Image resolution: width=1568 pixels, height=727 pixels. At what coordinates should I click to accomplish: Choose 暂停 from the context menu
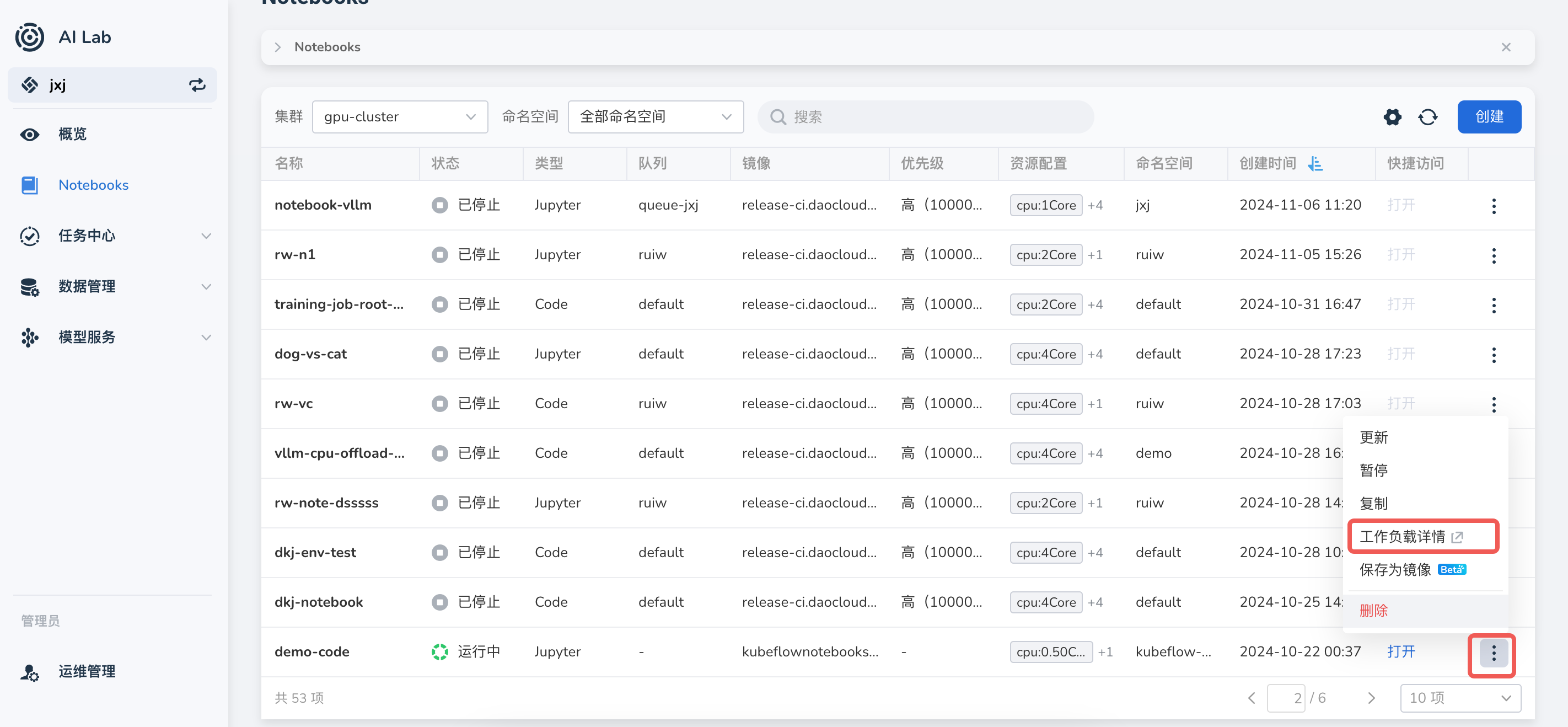point(1373,471)
